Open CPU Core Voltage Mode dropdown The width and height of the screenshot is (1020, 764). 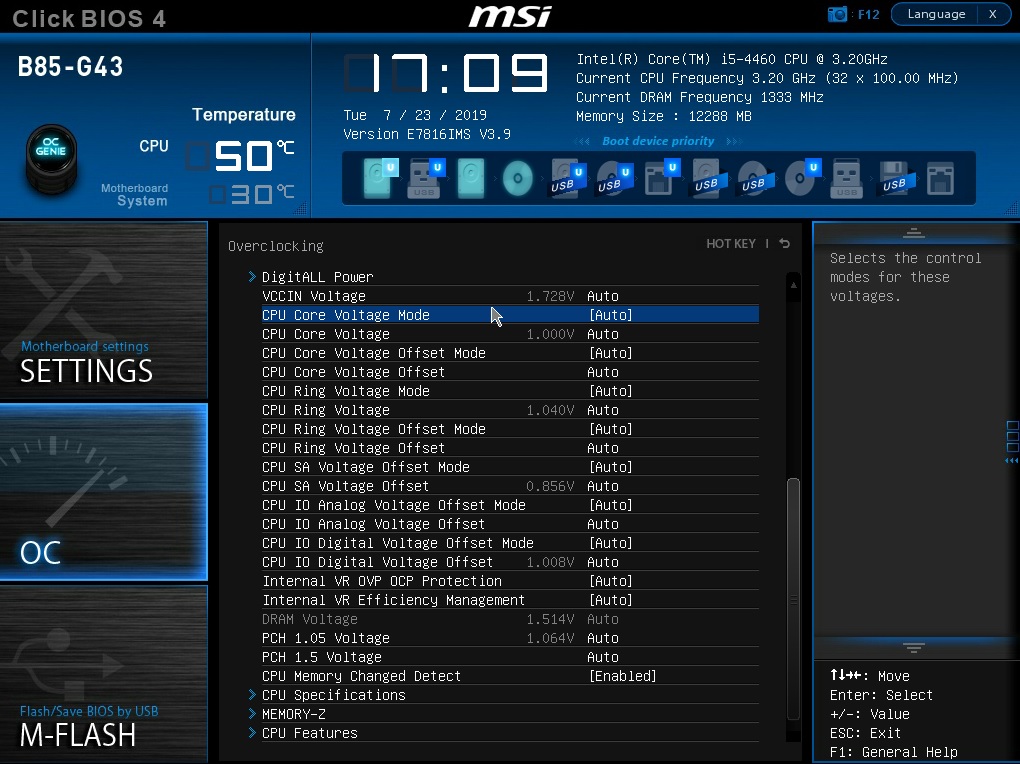610,315
